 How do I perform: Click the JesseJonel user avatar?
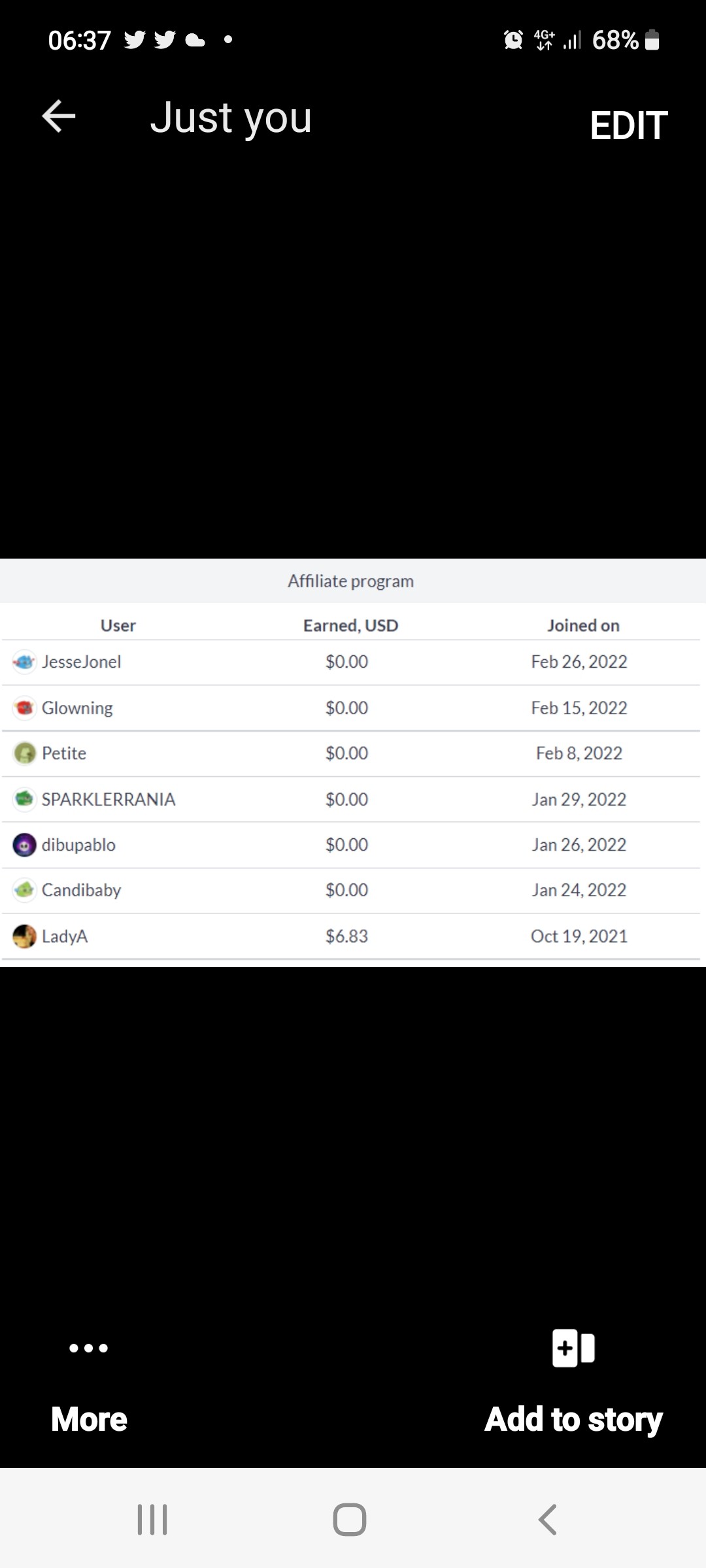[24, 662]
